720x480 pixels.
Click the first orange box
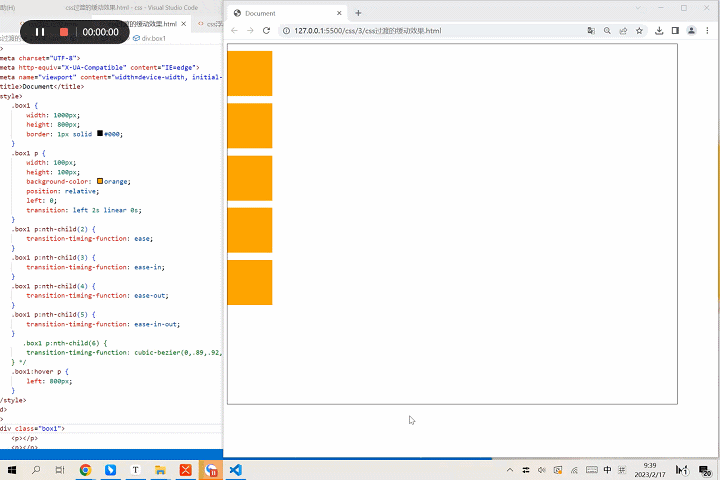[250, 73]
